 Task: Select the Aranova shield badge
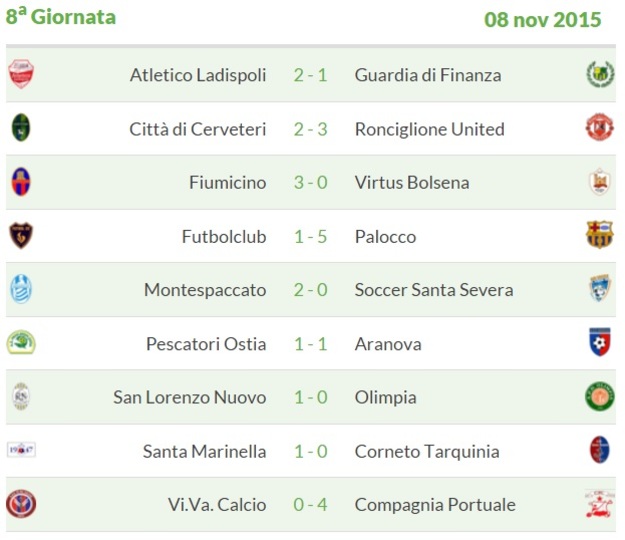tap(600, 342)
